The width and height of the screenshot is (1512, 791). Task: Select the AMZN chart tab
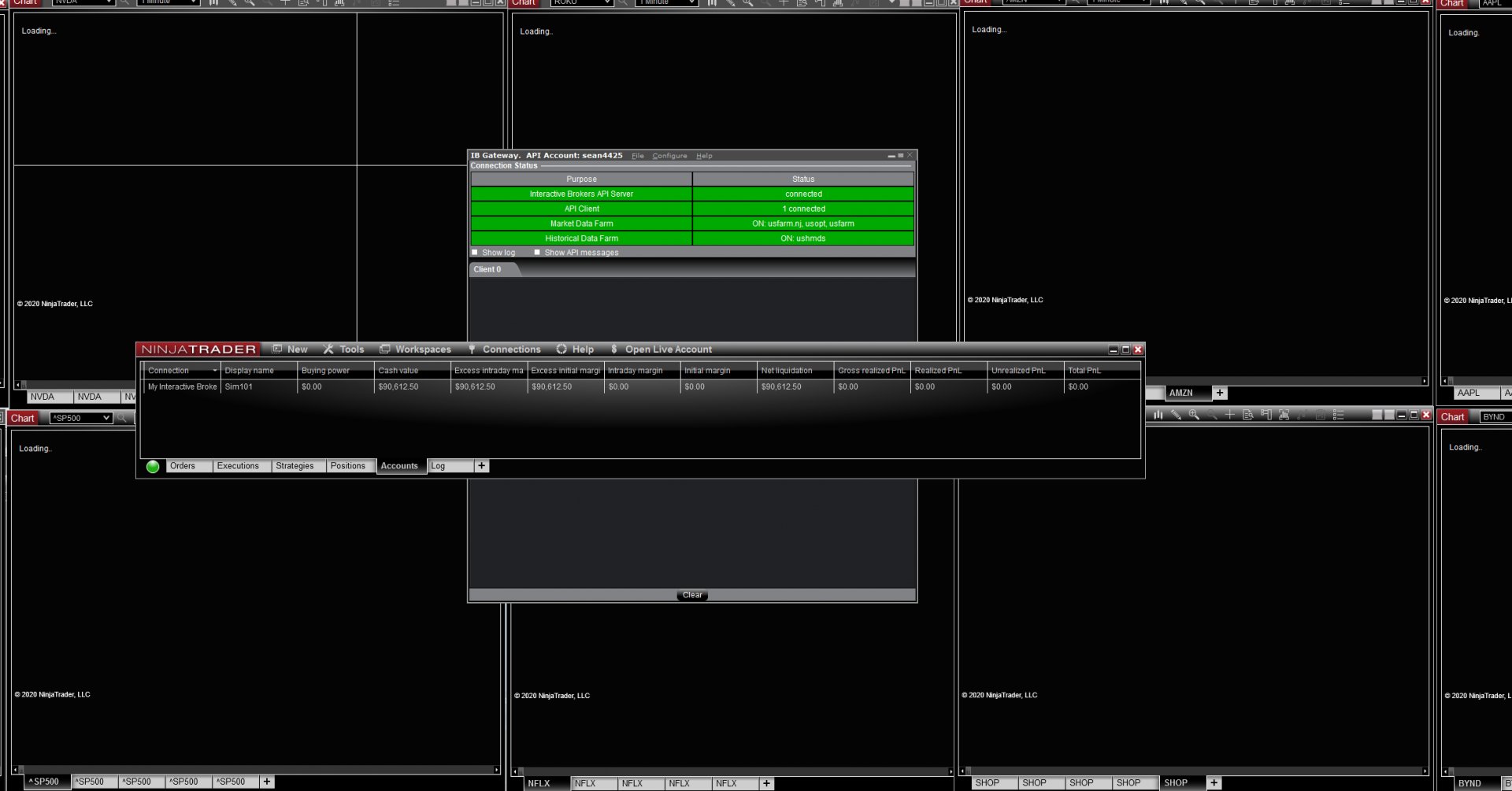[x=1187, y=393]
